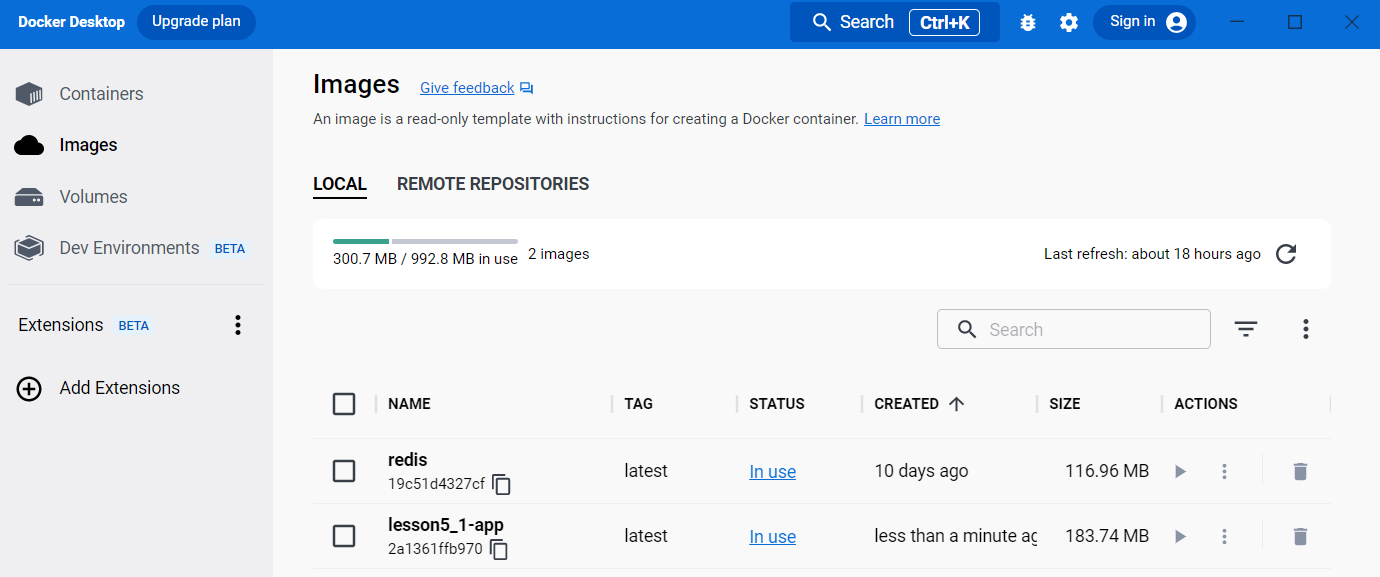1380x577 pixels.
Task: Click the Containers box icon
Action: coord(29,94)
